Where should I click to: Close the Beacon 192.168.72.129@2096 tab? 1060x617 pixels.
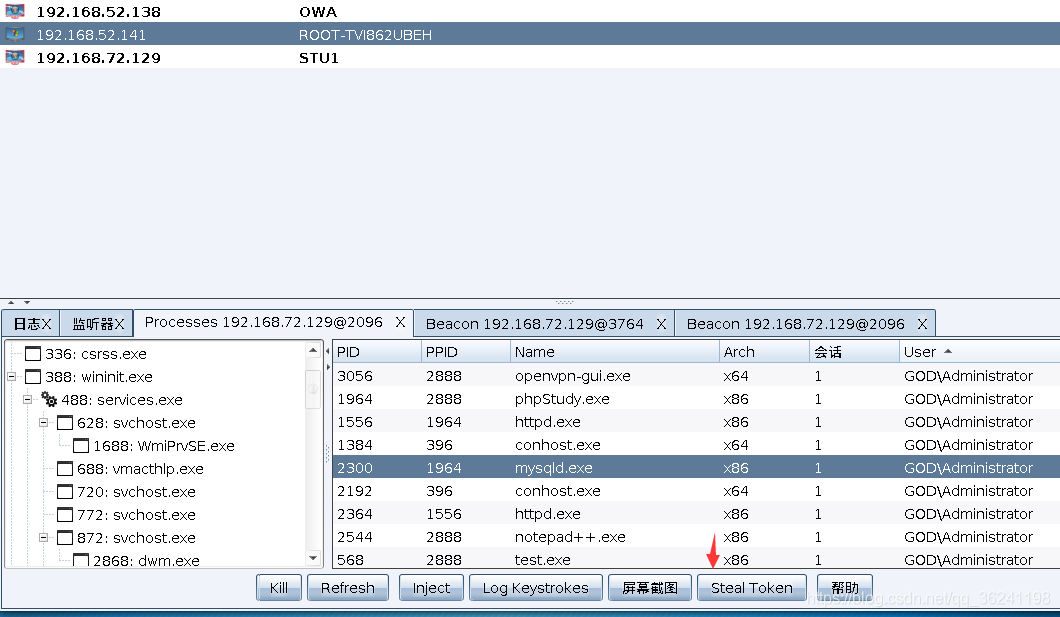(x=922, y=324)
